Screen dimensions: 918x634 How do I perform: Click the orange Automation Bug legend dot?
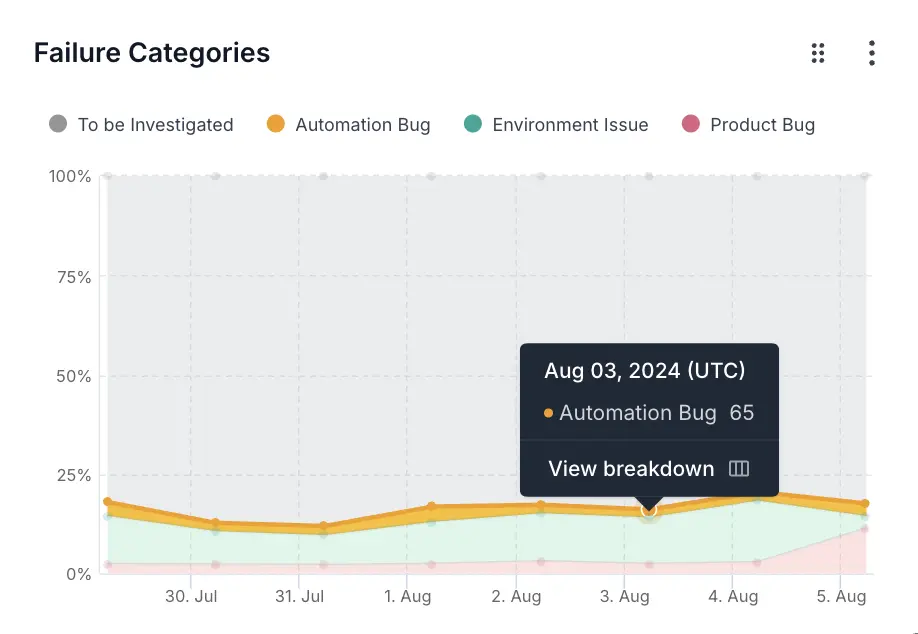pyautogui.click(x=276, y=124)
